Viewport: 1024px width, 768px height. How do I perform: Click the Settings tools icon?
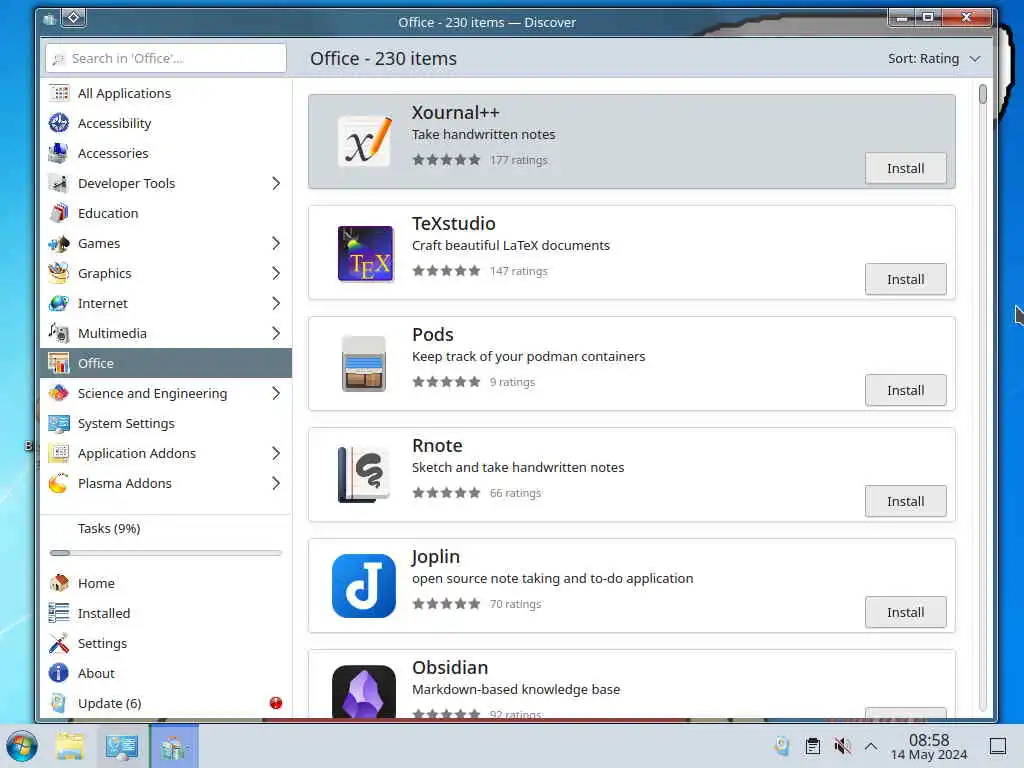tap(59, 643)
